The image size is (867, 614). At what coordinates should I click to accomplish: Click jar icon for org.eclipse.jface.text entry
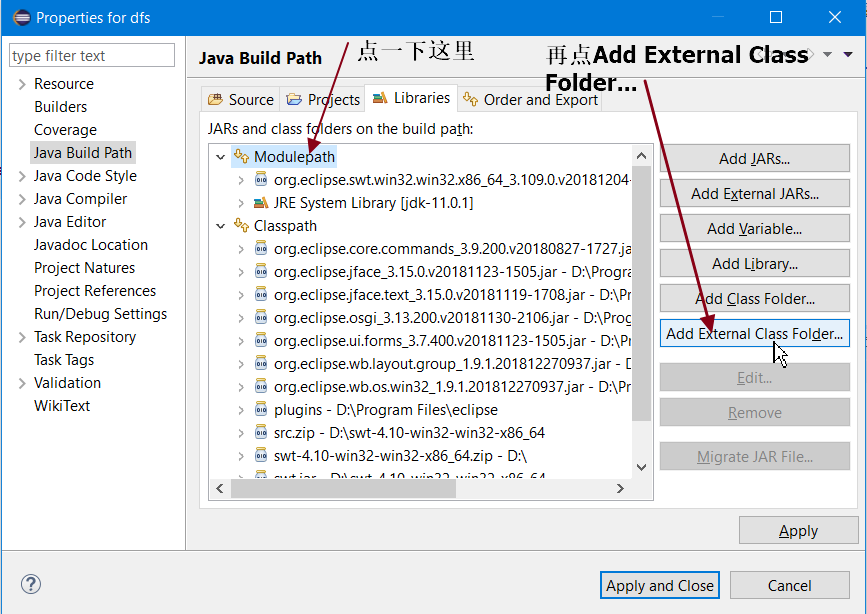pyautogui.click(x=261, y=295)
